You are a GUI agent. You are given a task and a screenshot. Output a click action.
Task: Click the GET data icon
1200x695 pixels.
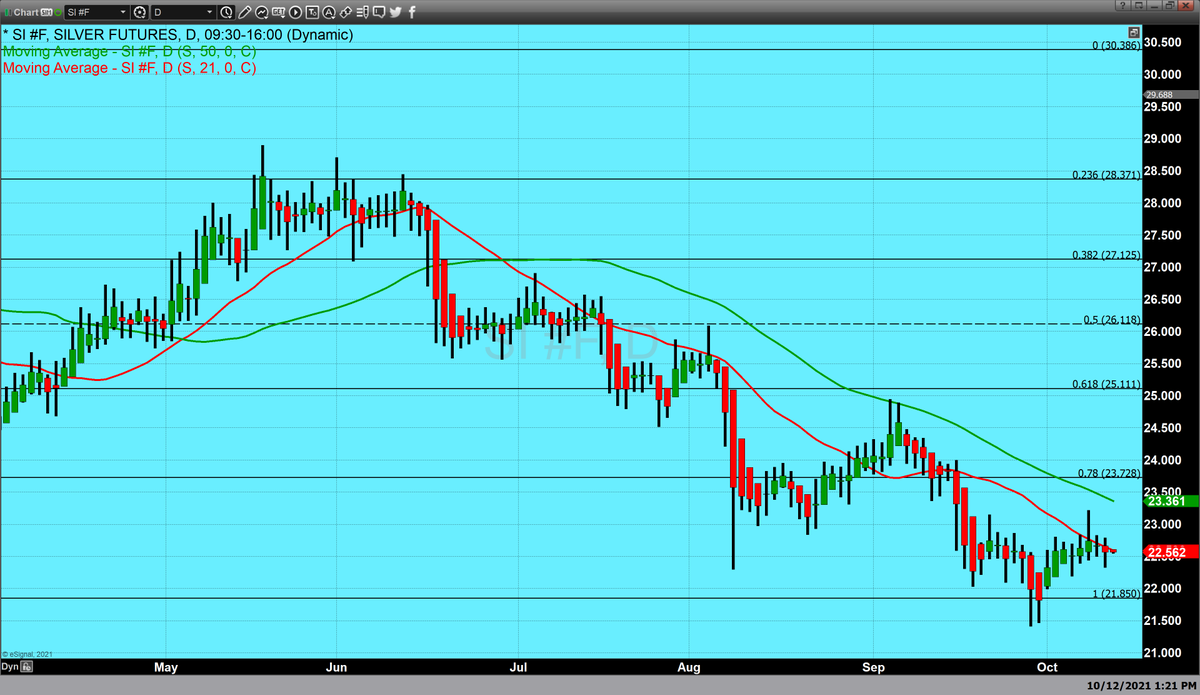pyautogui.click(x=279, y=12)
